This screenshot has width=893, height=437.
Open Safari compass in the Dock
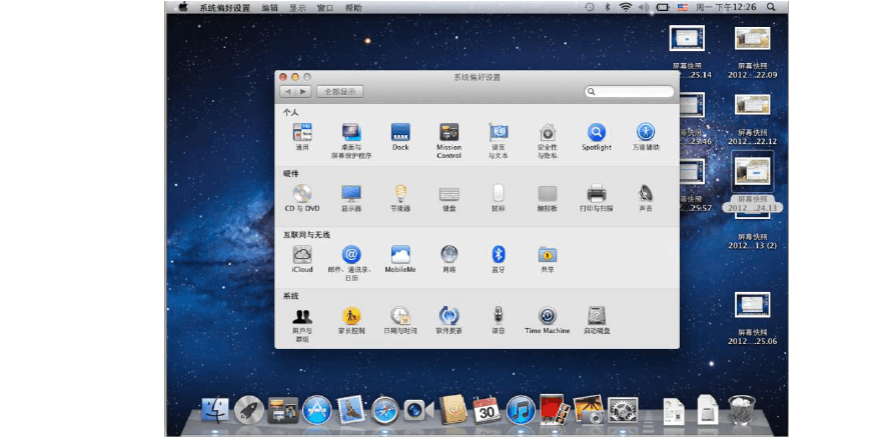385,410
